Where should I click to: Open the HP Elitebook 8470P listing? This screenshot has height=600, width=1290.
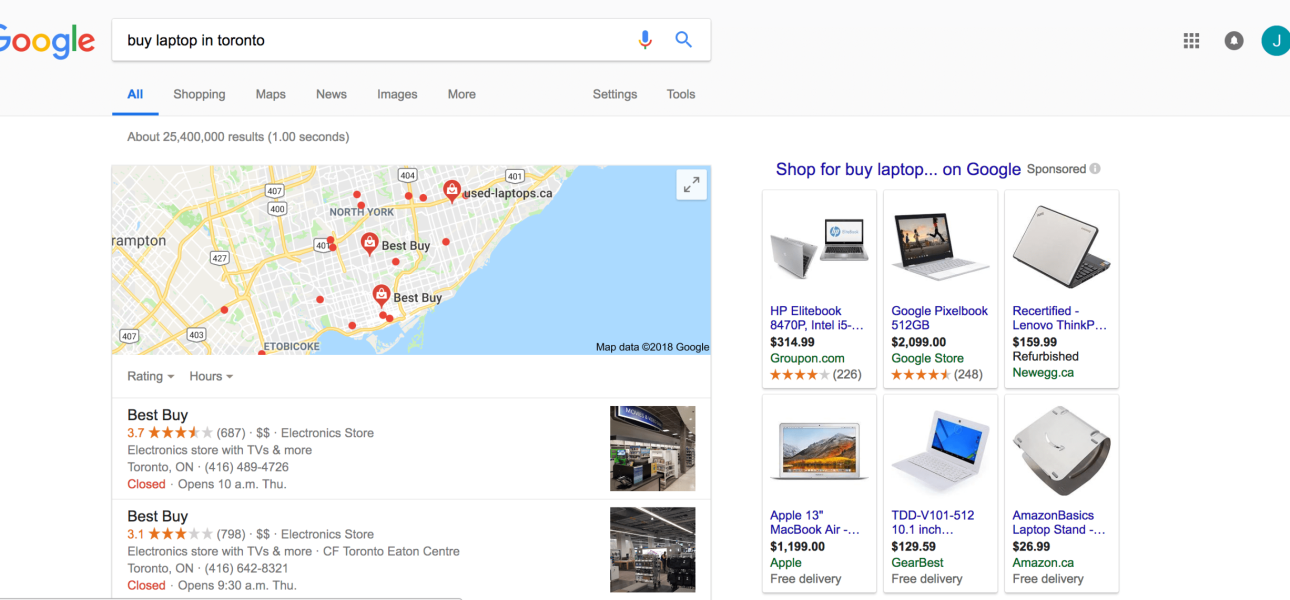tap(816, 318)
